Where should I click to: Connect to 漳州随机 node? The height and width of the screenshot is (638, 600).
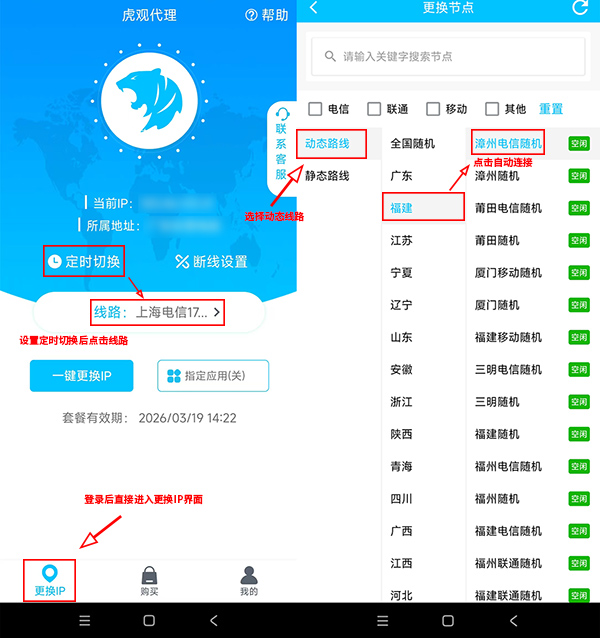[497, 176]
